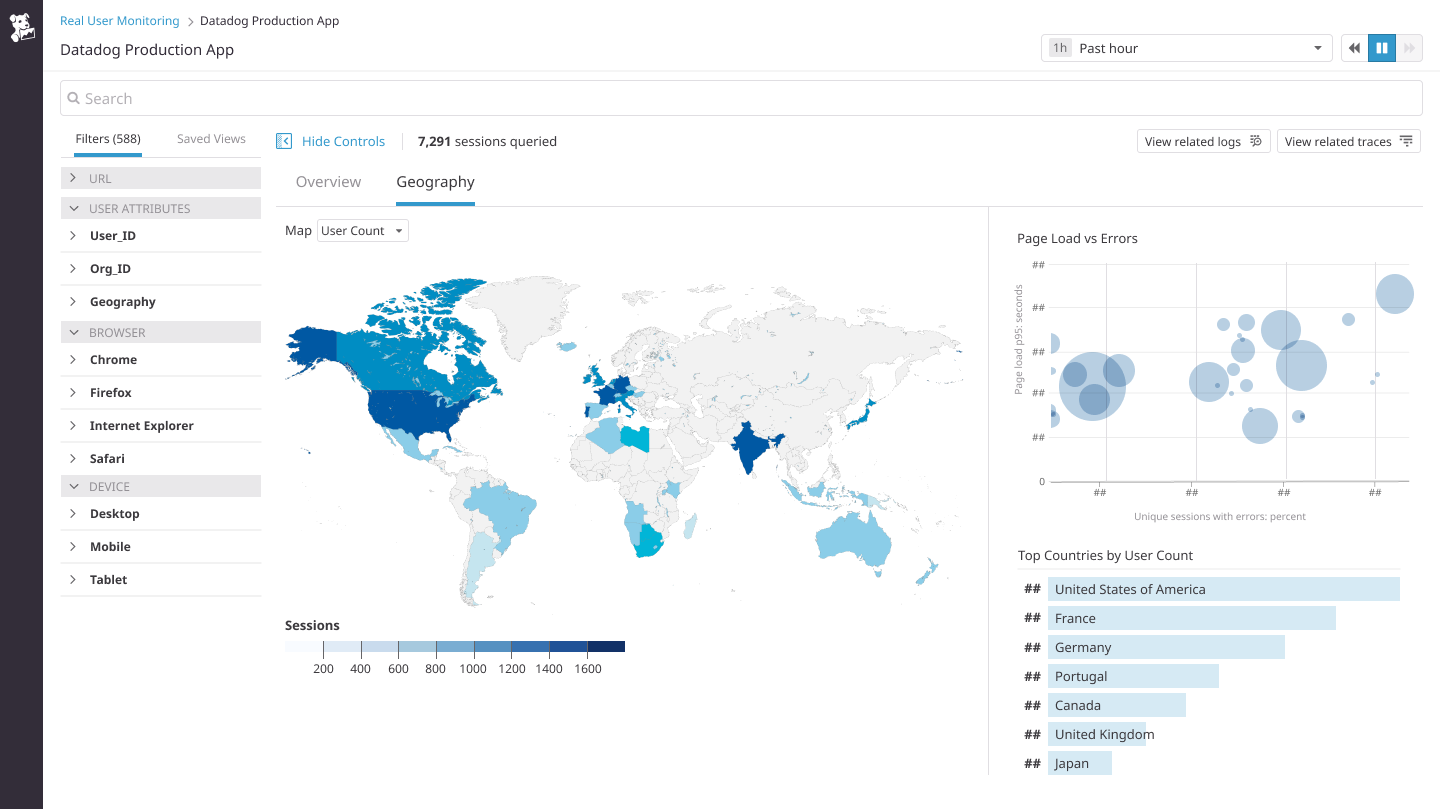The height and width of the screenshot is (809, 1440).
Task: Open the Real User Monitoring breadcrumb link
Action: [119, 20]
